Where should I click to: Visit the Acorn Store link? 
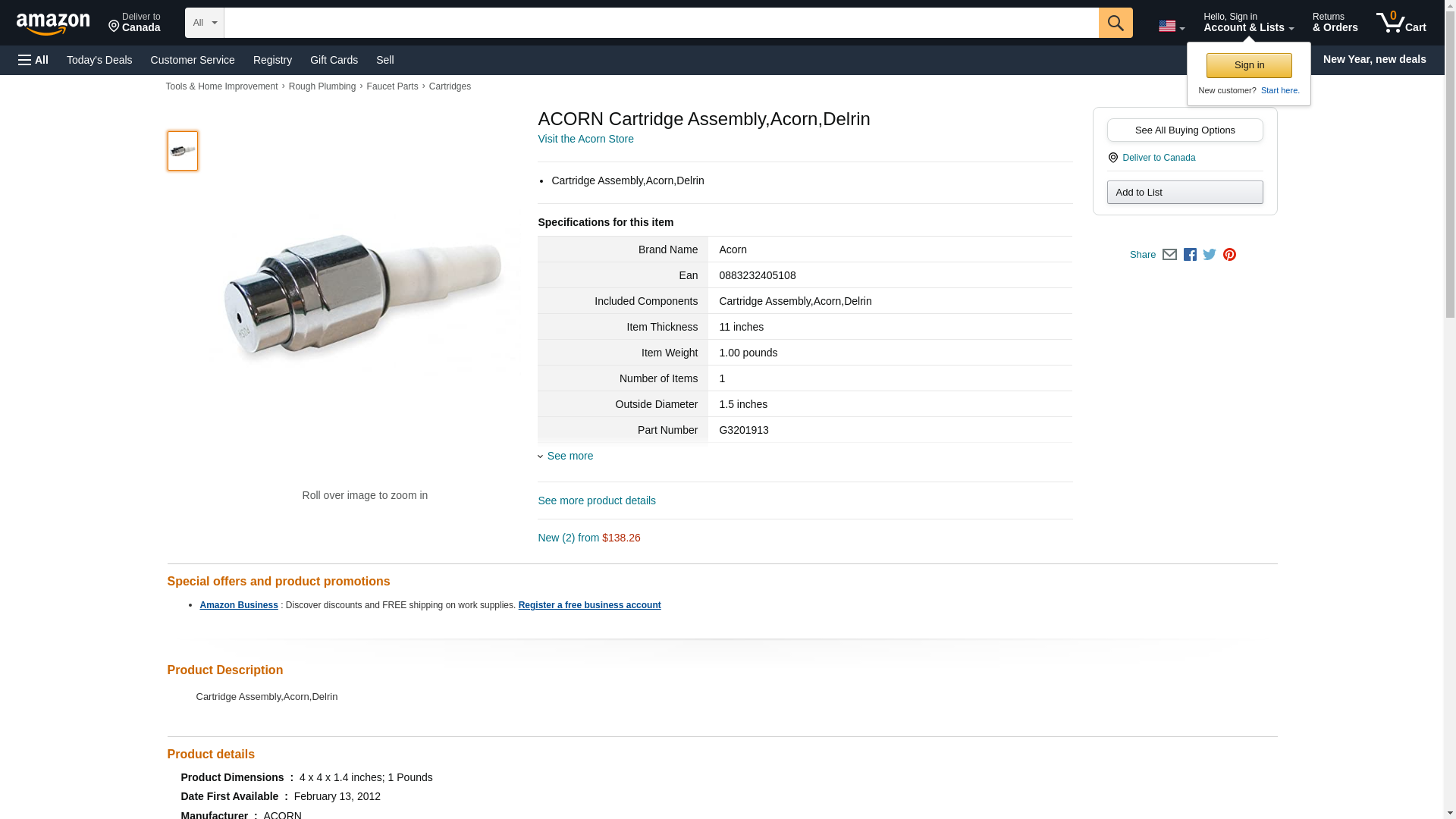585,139
